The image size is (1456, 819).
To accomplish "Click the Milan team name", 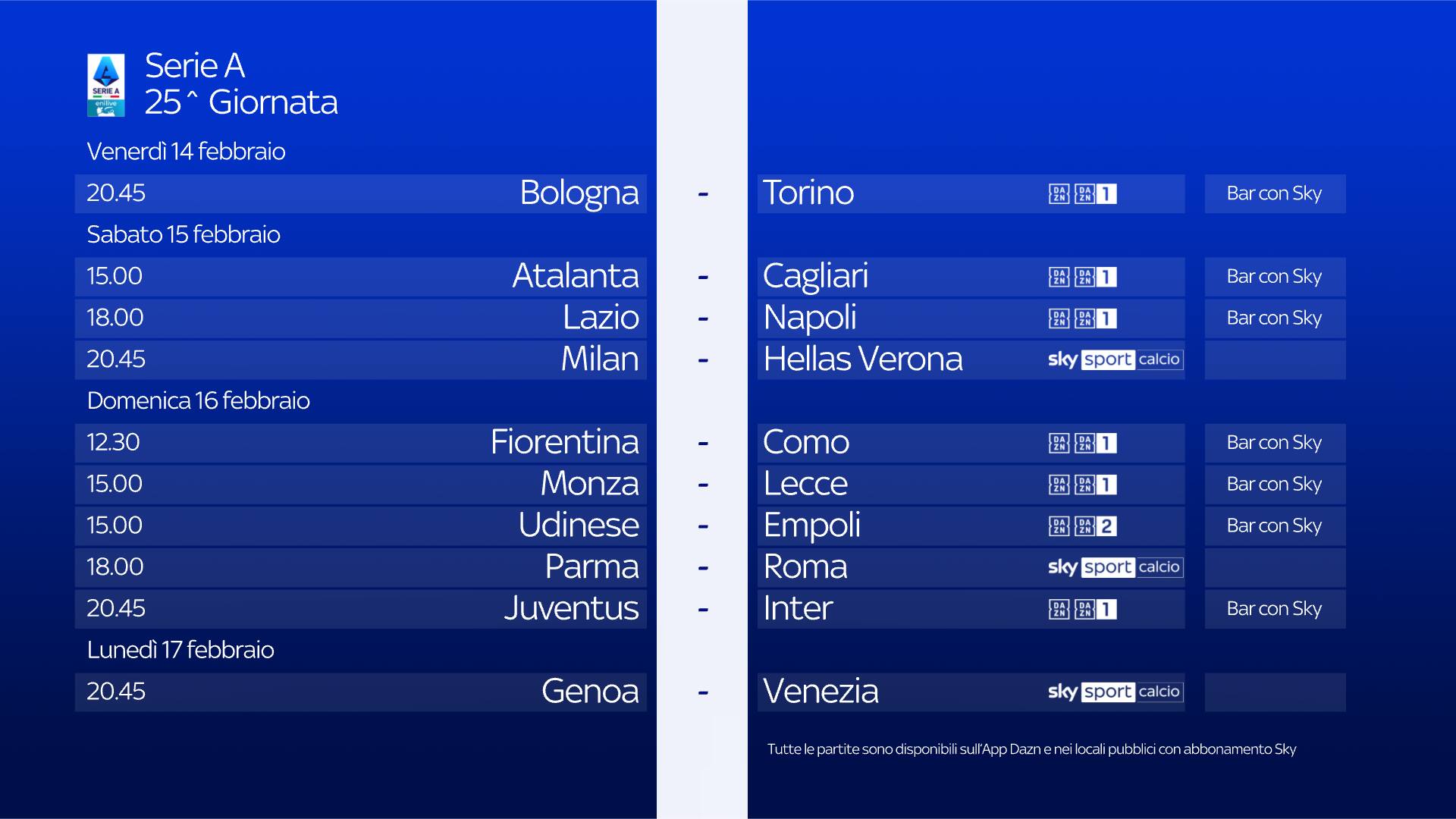I will pos(599,359).
